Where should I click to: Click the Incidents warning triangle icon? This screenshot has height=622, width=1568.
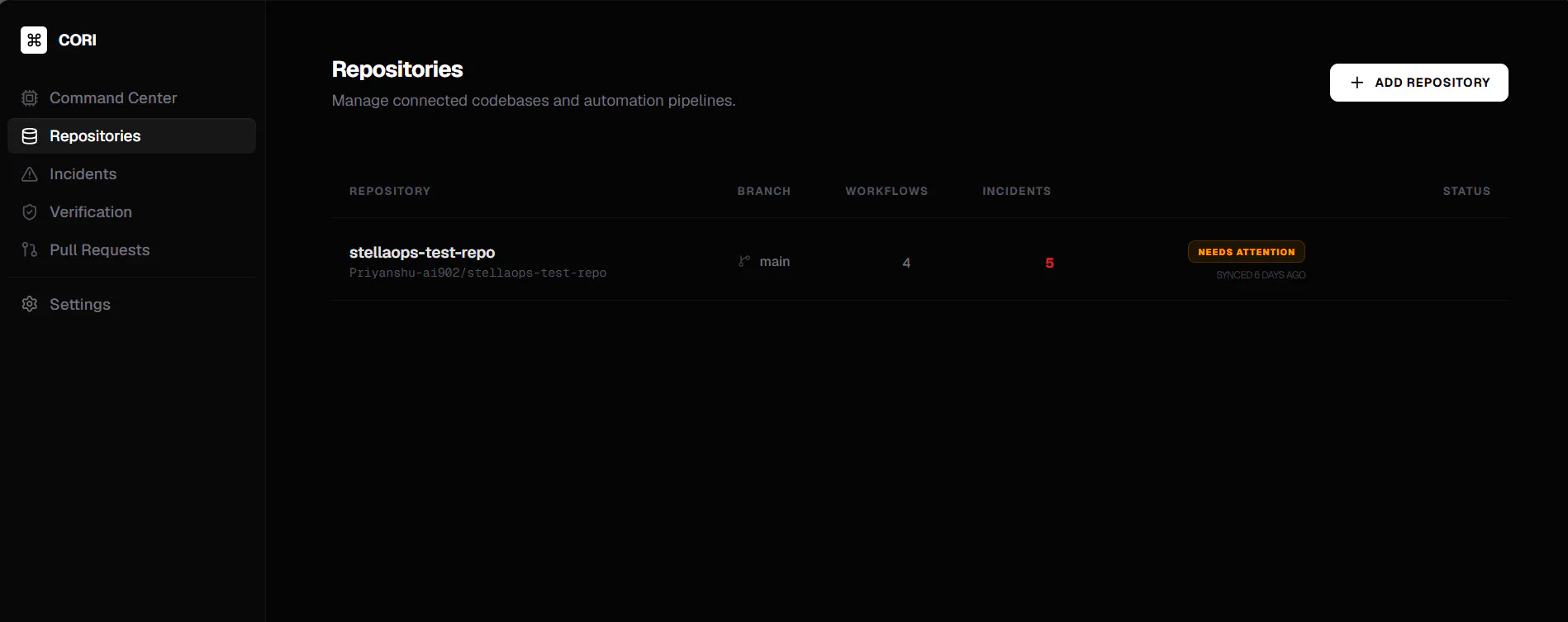tap(30, 174)
